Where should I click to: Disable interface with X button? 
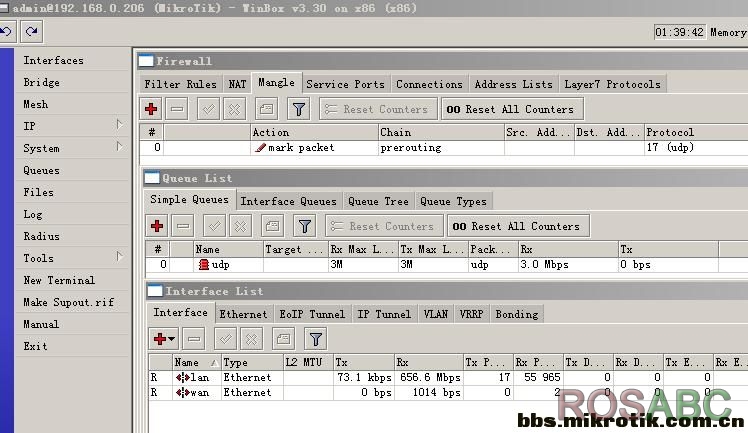pyautogui.click(x=251, y=339)
